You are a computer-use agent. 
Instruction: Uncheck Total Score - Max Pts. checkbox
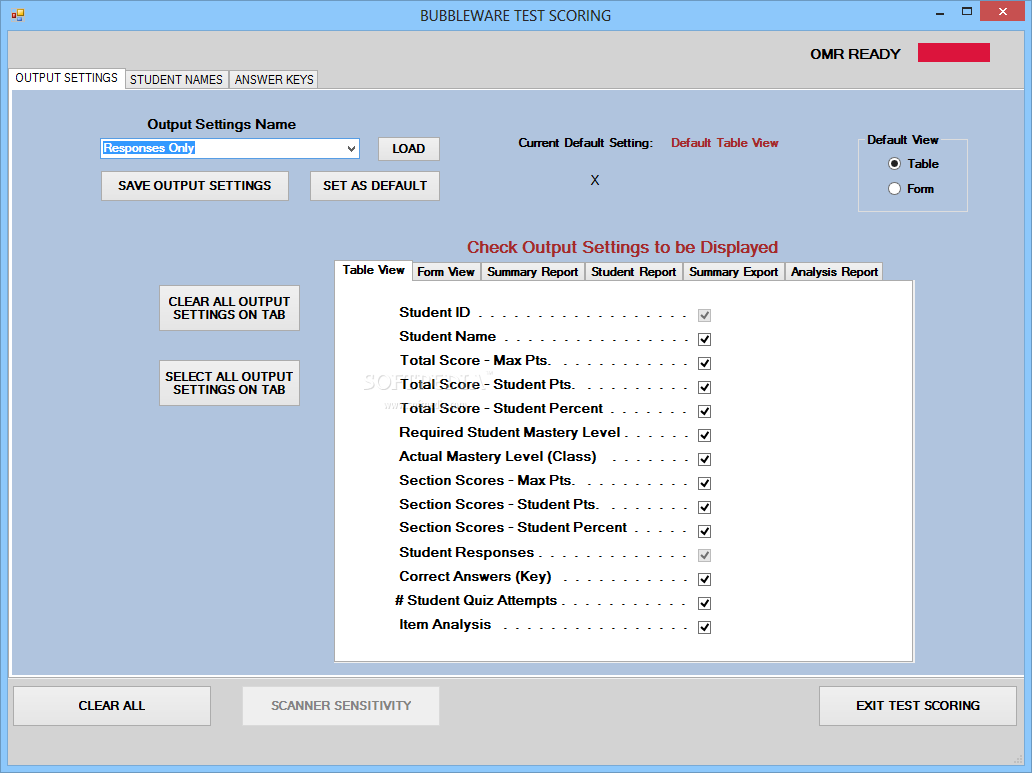[704, 363]
